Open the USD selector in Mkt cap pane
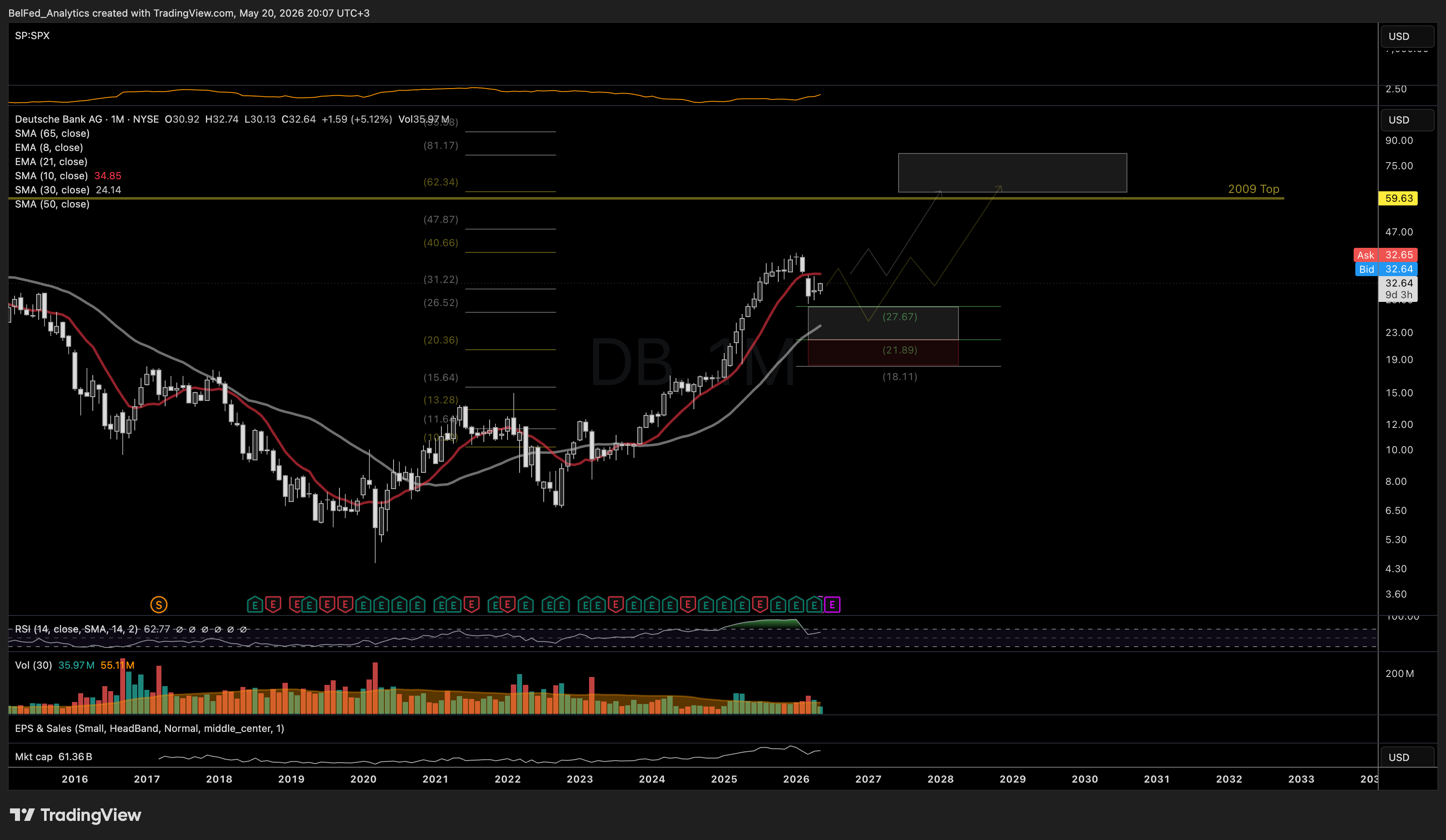This screenshot has height=840, width=1446. pyautogui.click(x=1407, y=757)
